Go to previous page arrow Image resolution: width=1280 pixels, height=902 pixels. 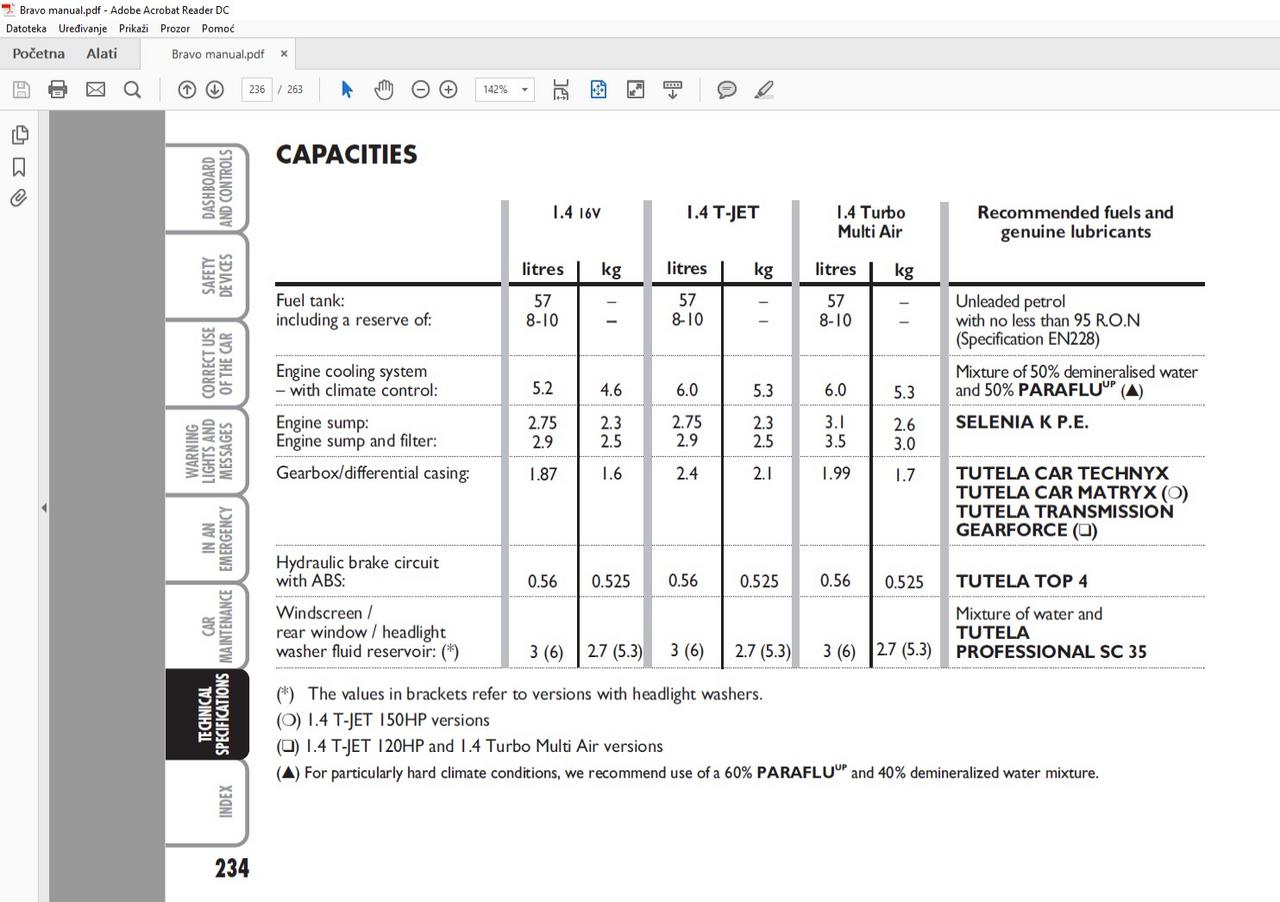(187, 89)
